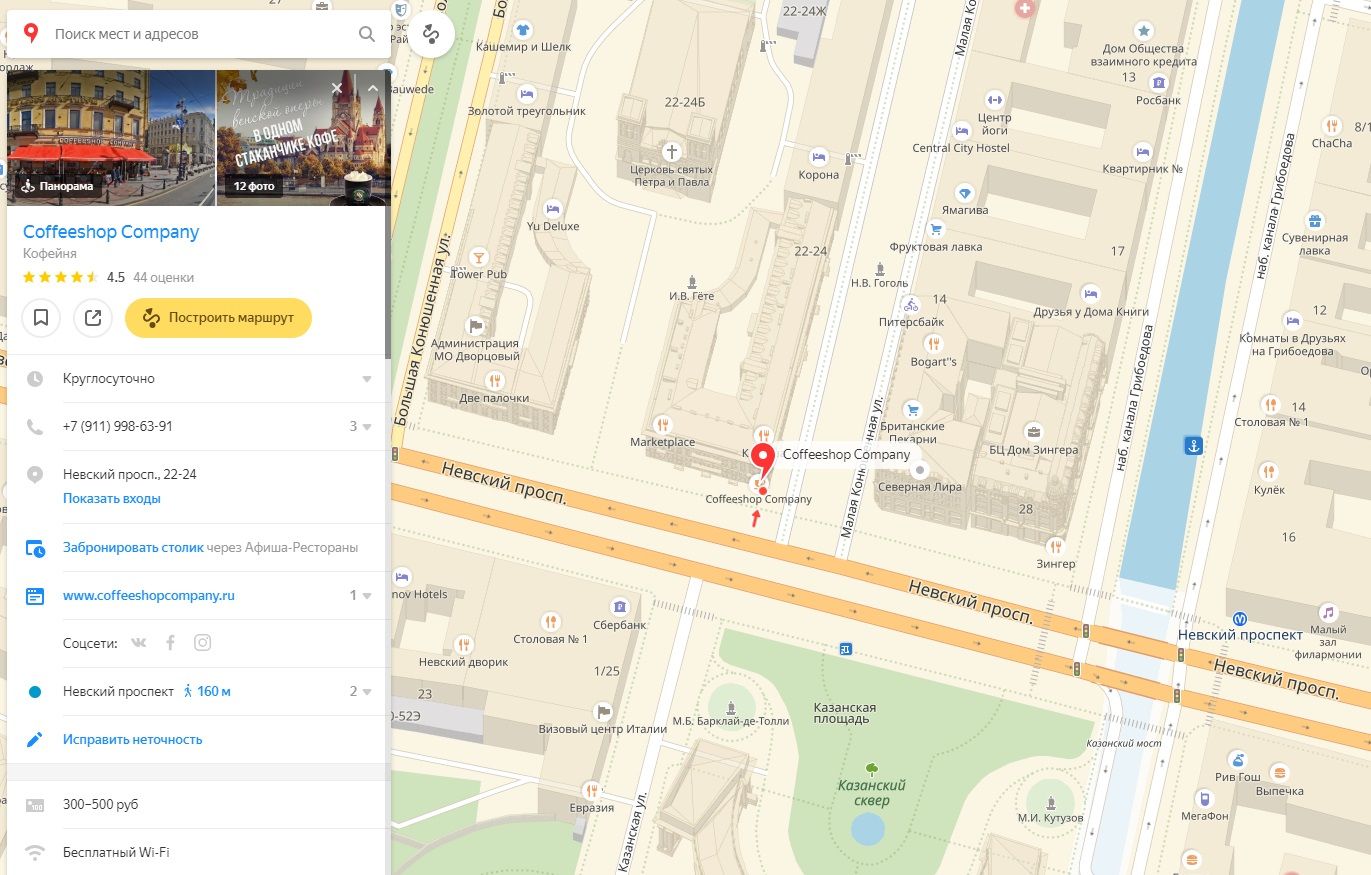Click the search magnifier icon
Image resolution: width=1371 pixels, height=875 pixels.
click(366, 34)
